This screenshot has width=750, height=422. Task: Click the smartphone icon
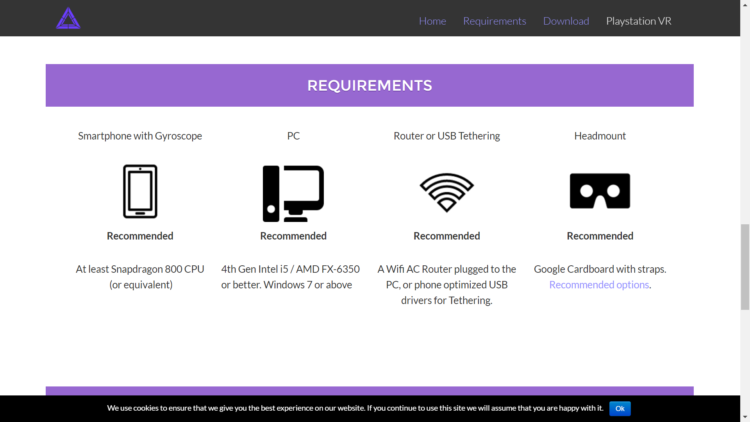click(x=140, y=191)
